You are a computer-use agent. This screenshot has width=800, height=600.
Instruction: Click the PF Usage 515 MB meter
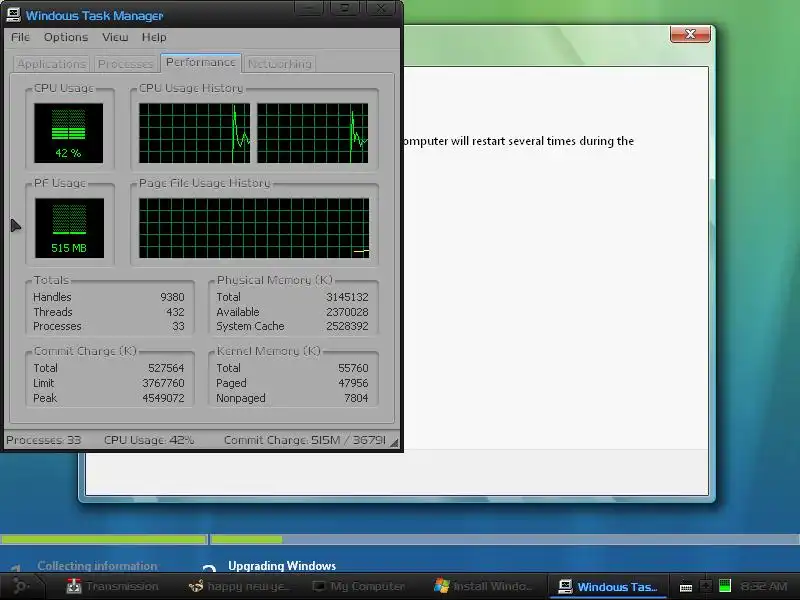click(69, 228)
